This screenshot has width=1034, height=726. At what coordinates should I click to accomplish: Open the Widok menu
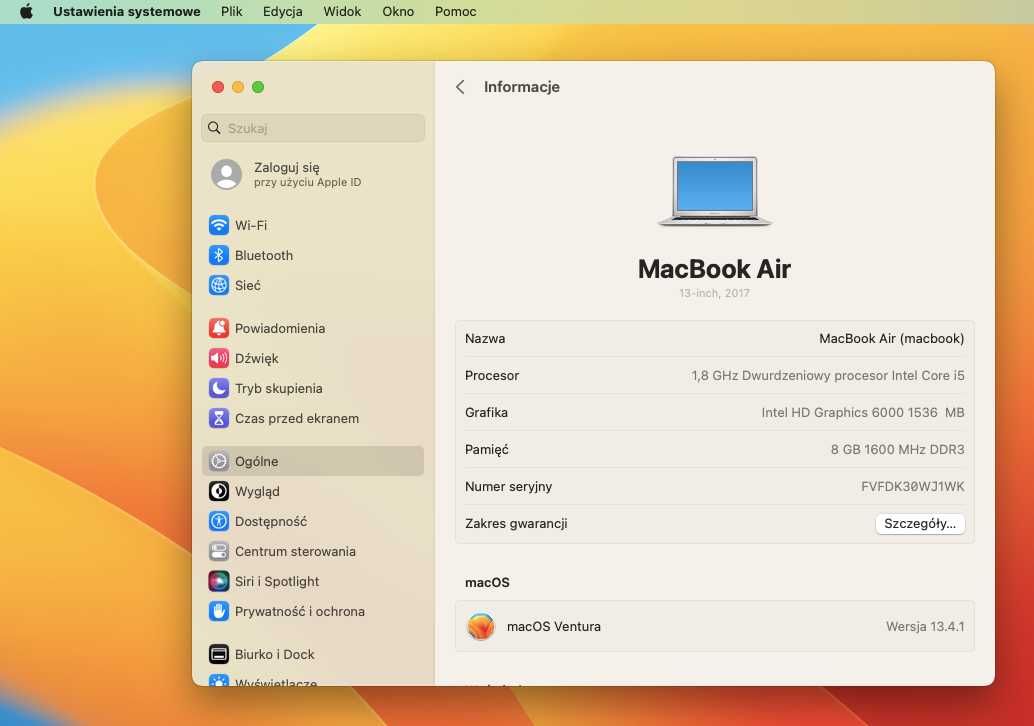click(342, 11)
